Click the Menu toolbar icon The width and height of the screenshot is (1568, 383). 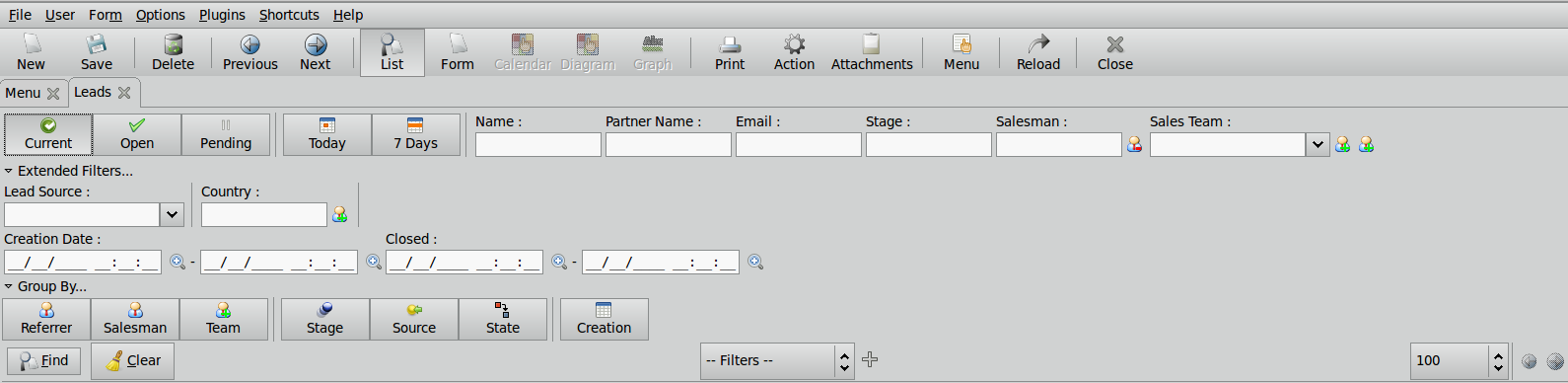point(962,52)
